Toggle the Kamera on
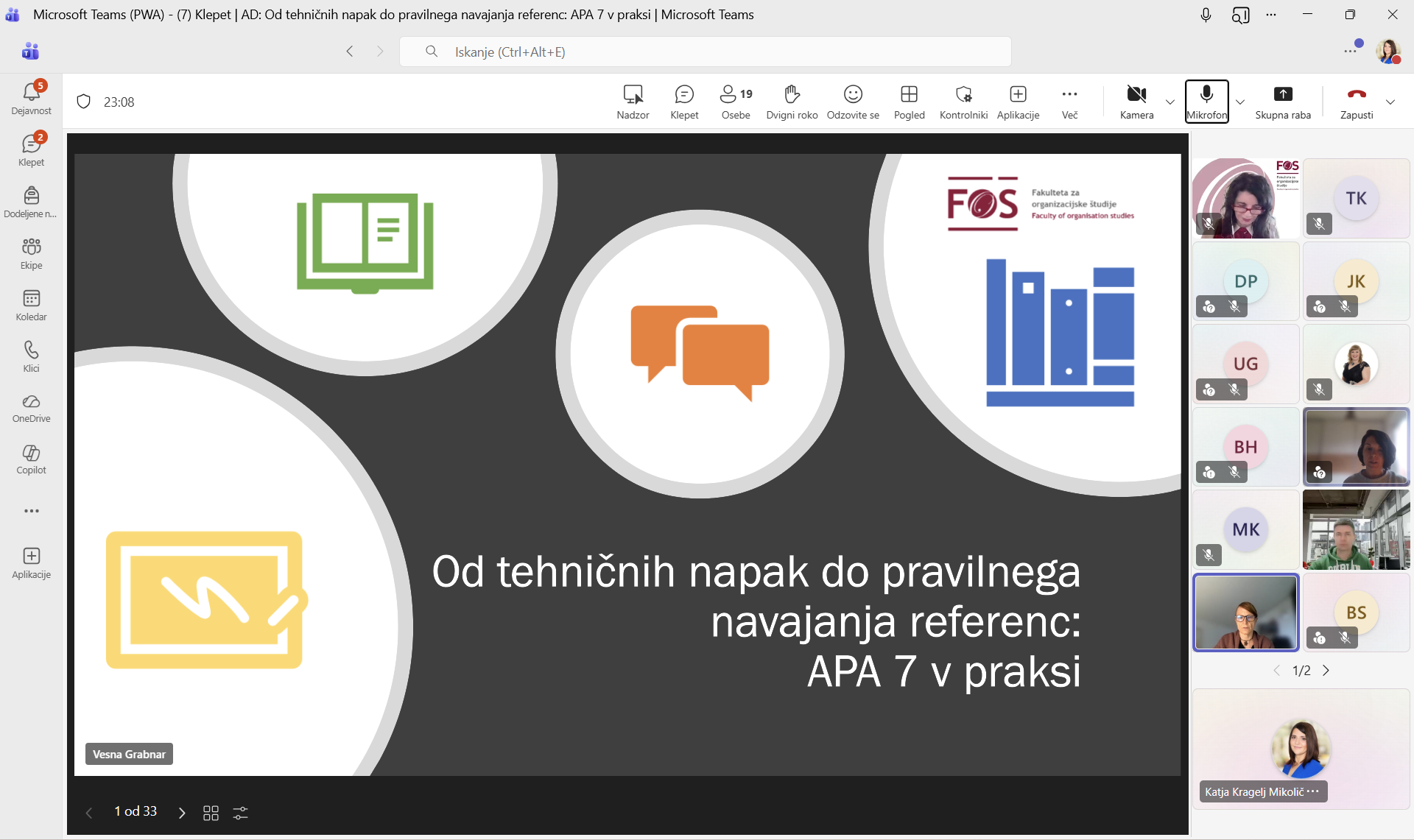The image size is (1414, 840). pos(1136,101)
